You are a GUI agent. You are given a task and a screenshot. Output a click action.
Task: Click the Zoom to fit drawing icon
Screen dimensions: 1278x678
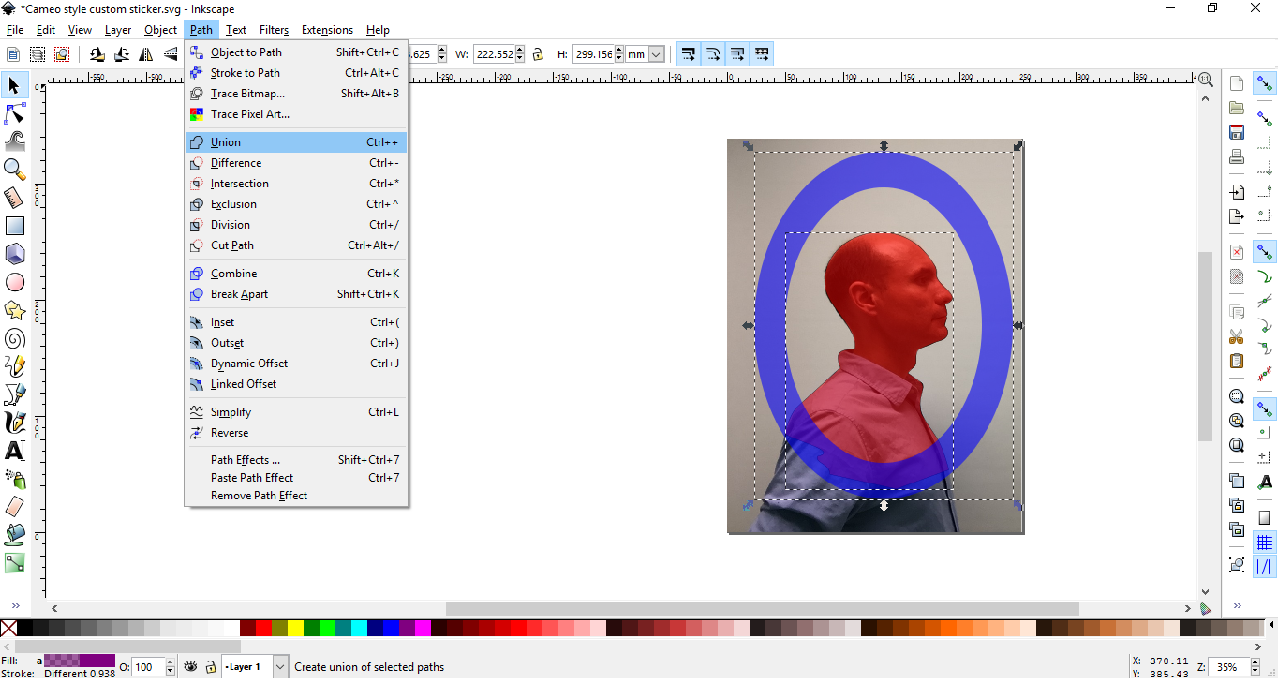click(1237, 421)
